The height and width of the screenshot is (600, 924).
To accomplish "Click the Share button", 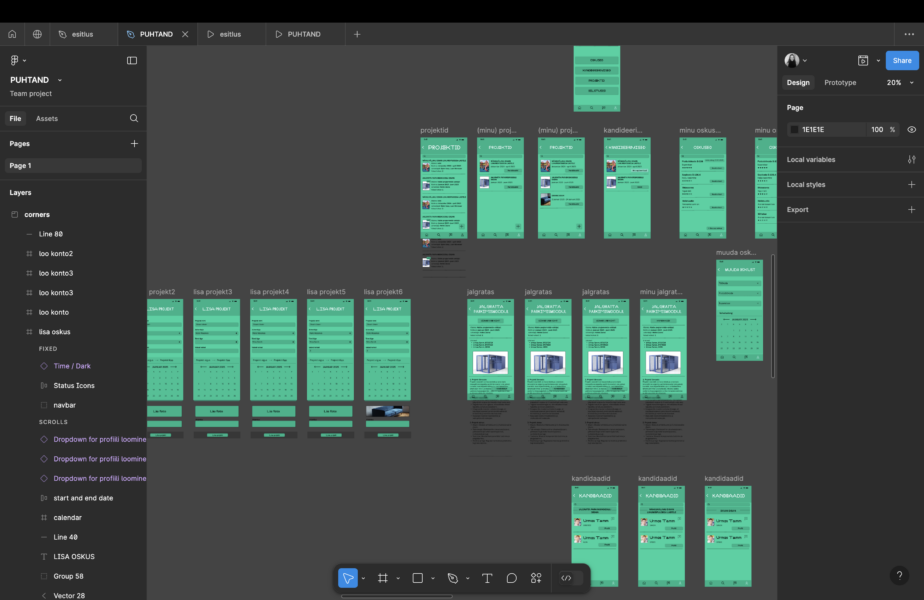I will [901, 60].
